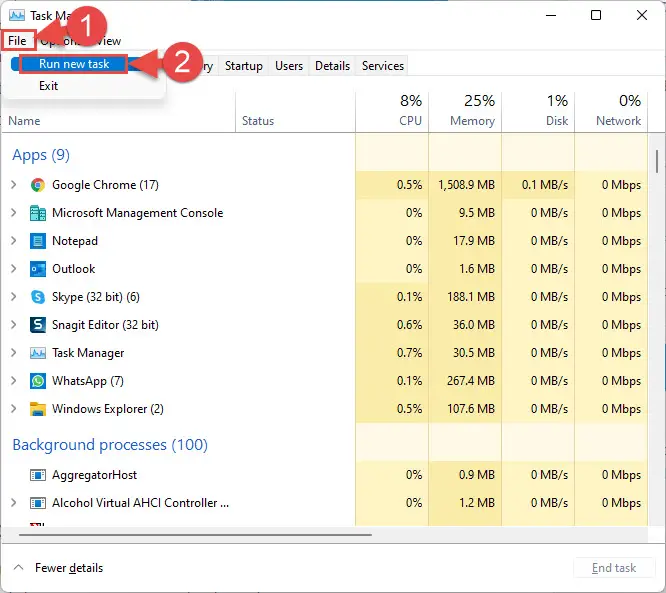Open the File menu
The height and width of the screenshot is (593, 666).
point(17,41)
